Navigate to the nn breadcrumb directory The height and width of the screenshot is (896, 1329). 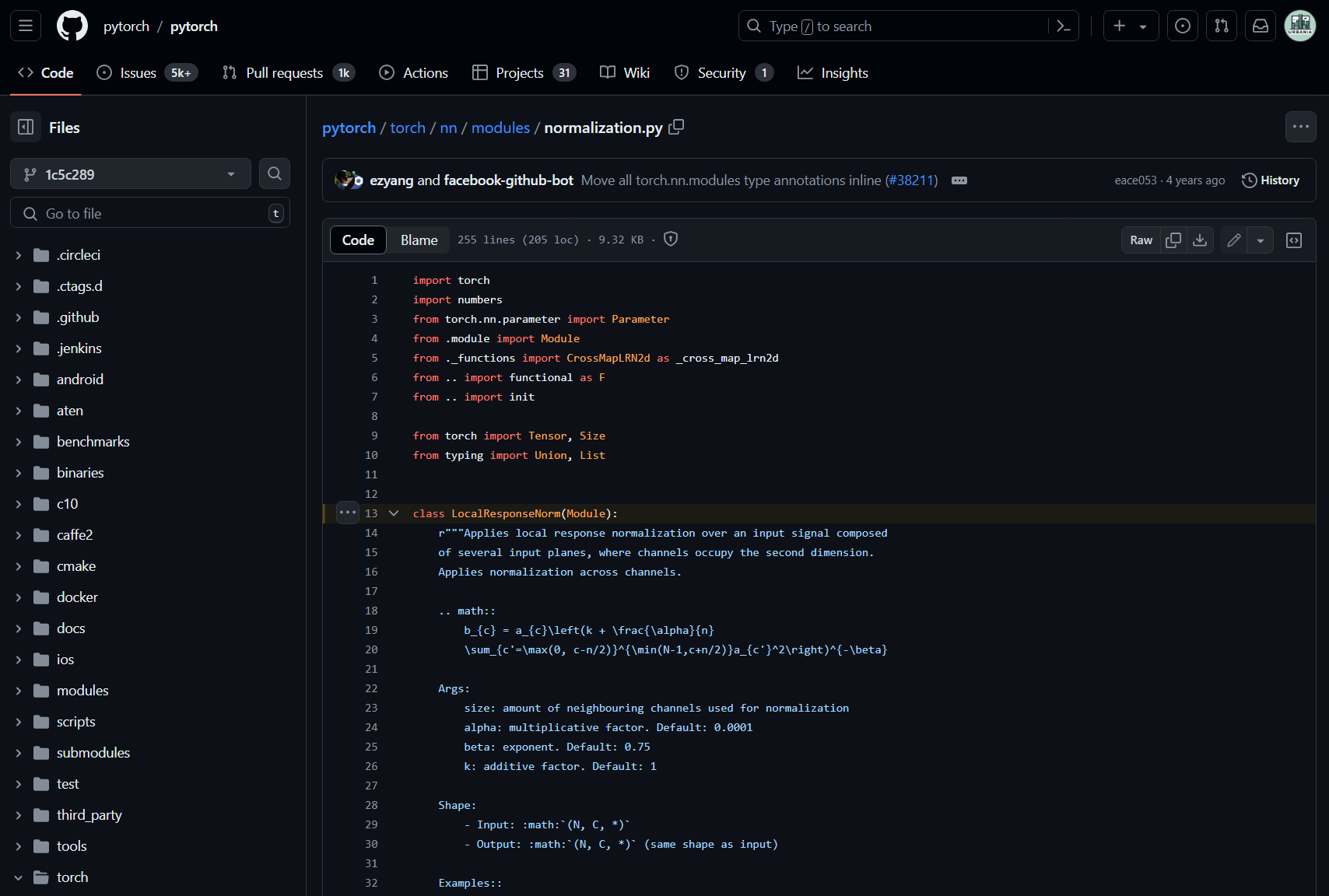[x=448, y=128]
